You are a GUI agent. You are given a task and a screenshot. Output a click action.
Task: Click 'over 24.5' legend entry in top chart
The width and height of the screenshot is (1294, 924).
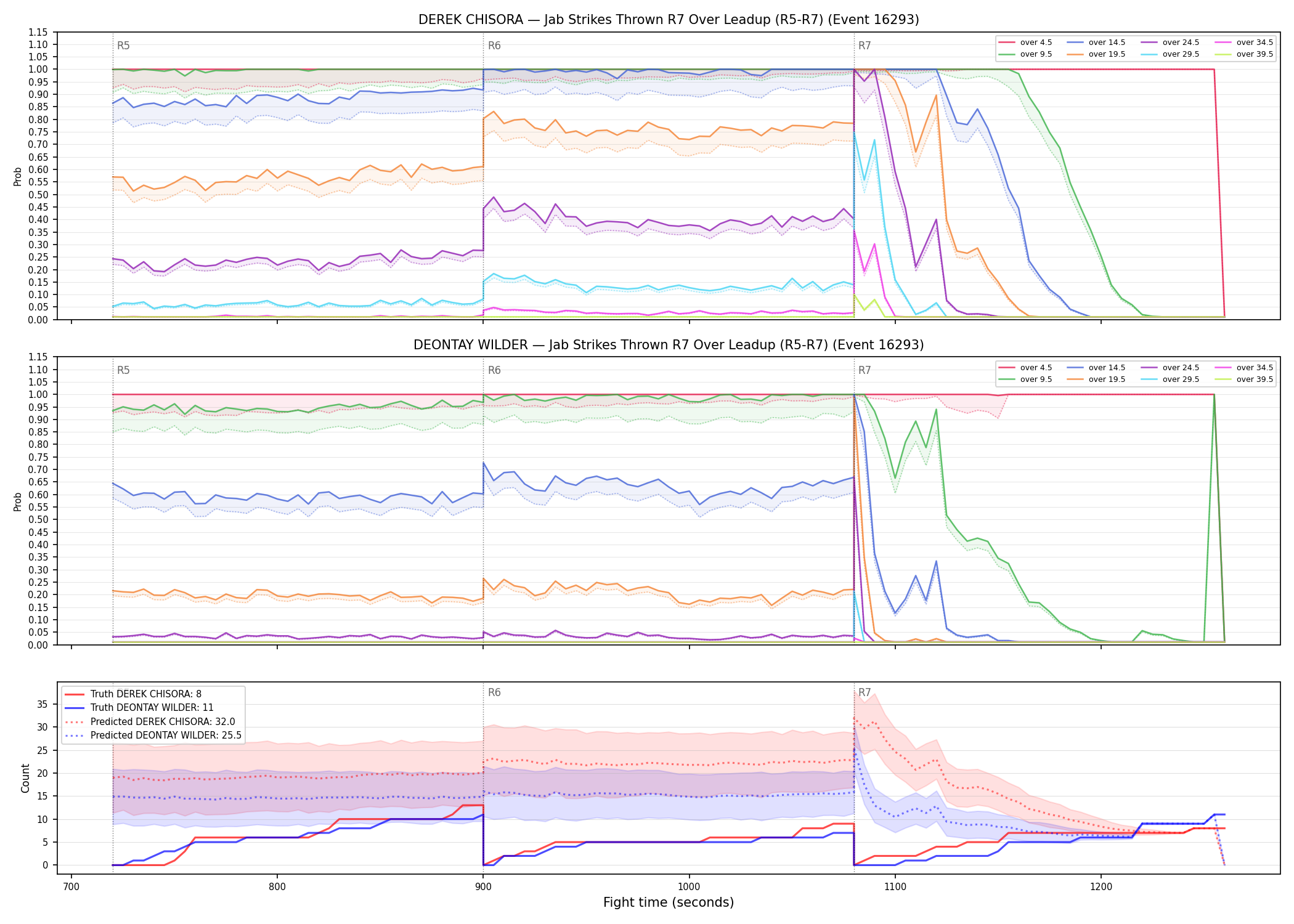[x=1171, y=43]
